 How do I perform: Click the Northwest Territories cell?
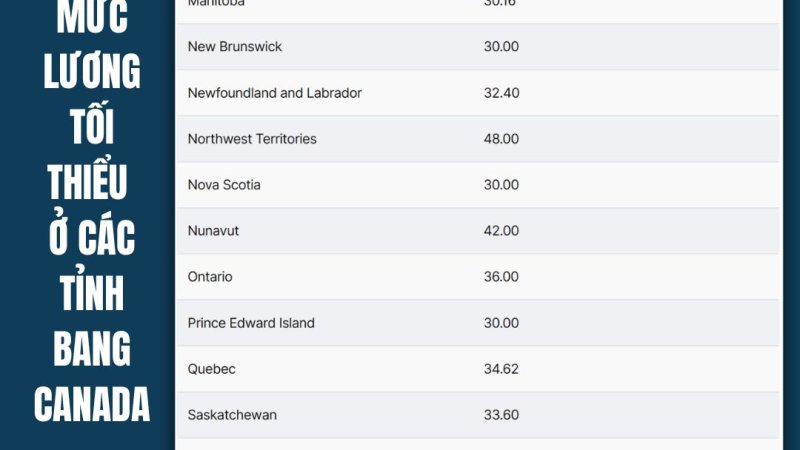pos(252,139)
